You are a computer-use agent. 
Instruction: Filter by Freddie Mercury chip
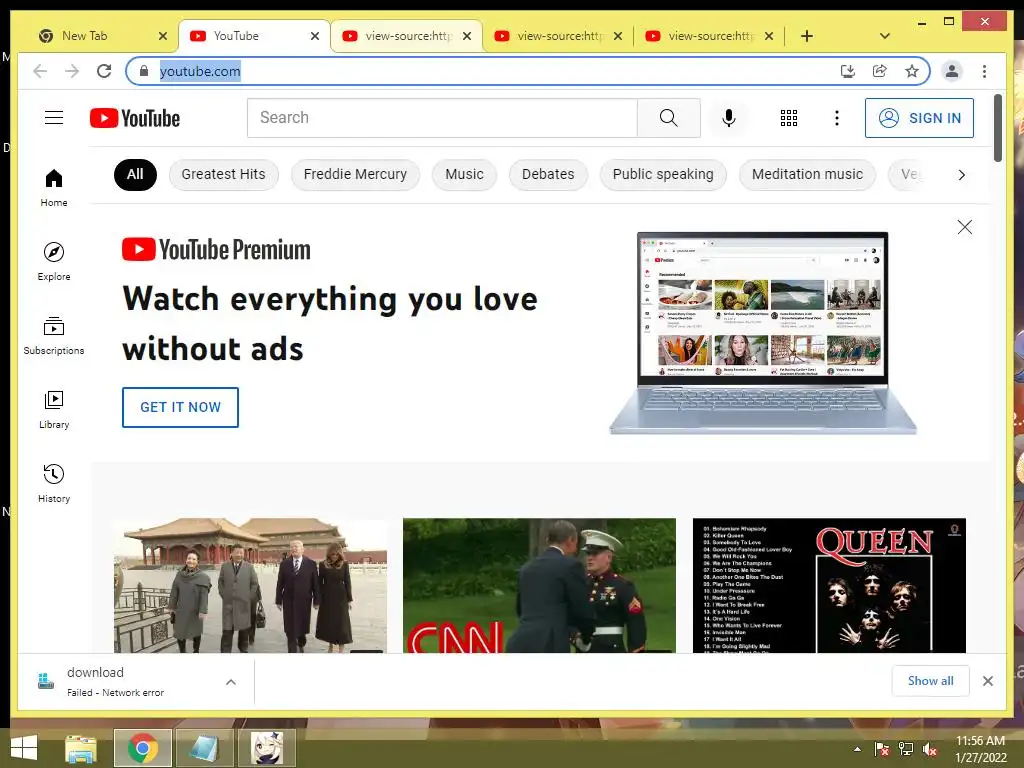point(355,174)
